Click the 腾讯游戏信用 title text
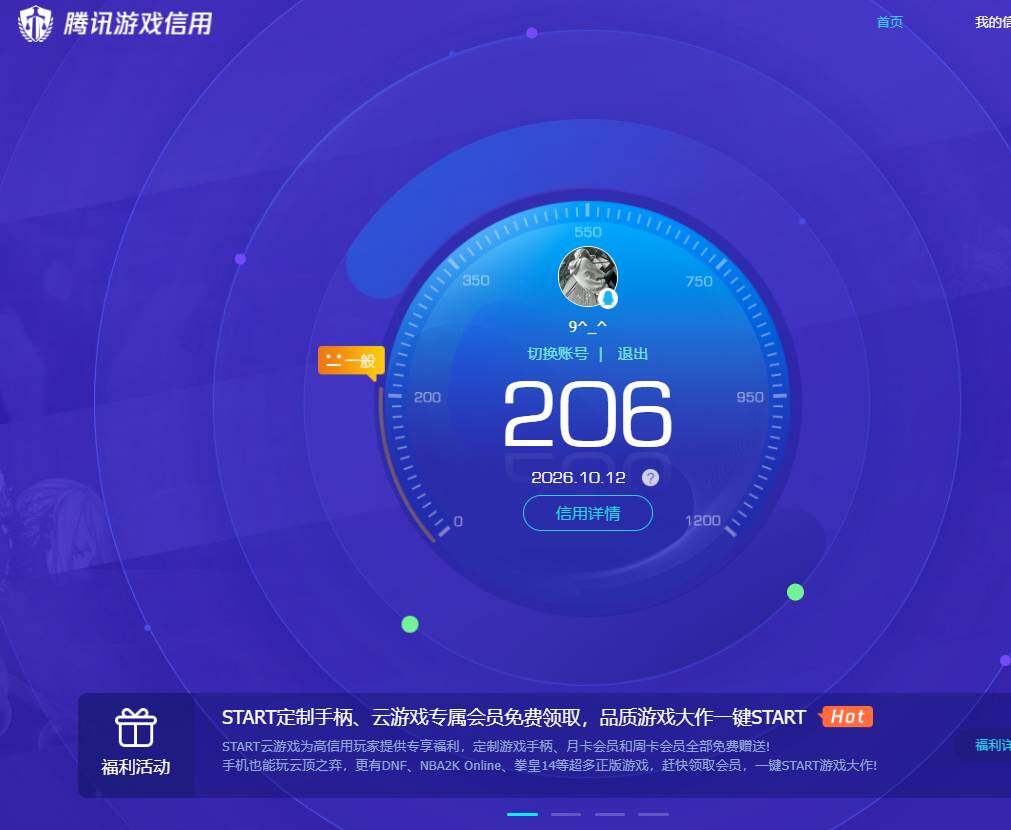 tap(138, 24)
